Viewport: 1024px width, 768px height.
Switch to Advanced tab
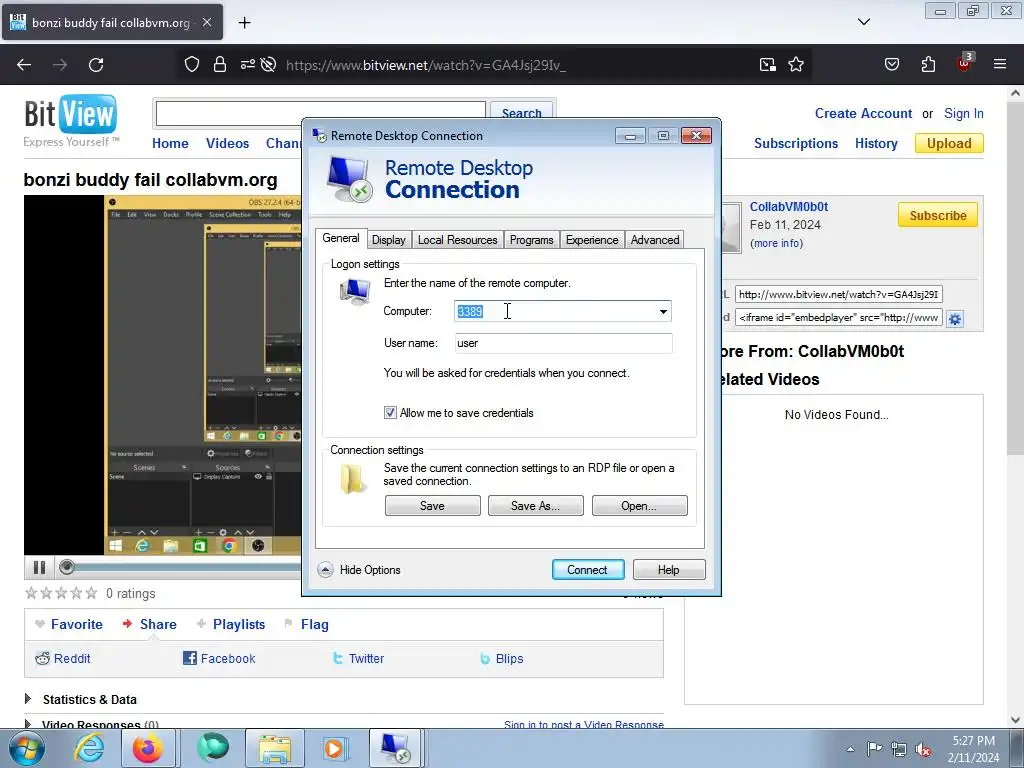654,240
